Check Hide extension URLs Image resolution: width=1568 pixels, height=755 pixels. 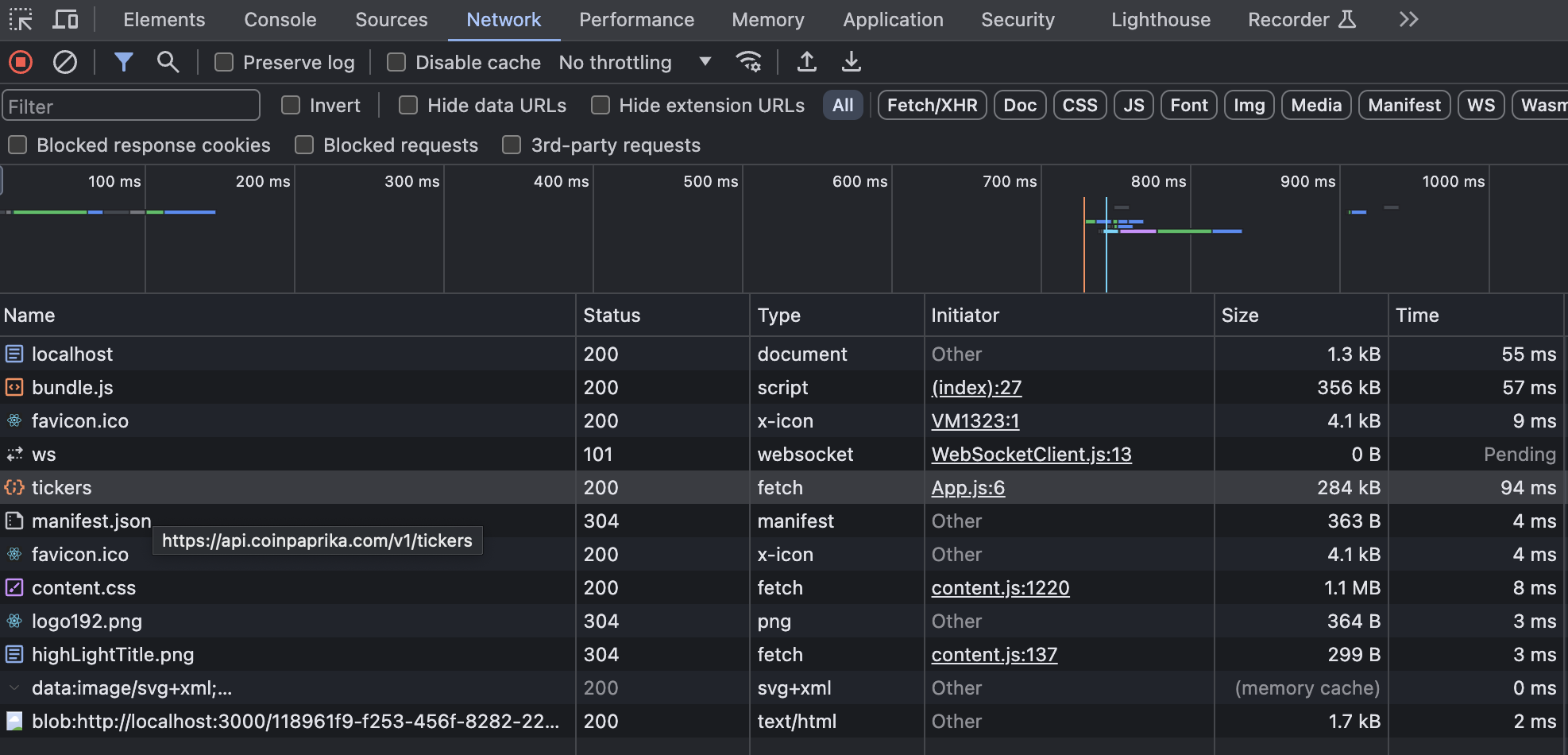tap(601, 105)
